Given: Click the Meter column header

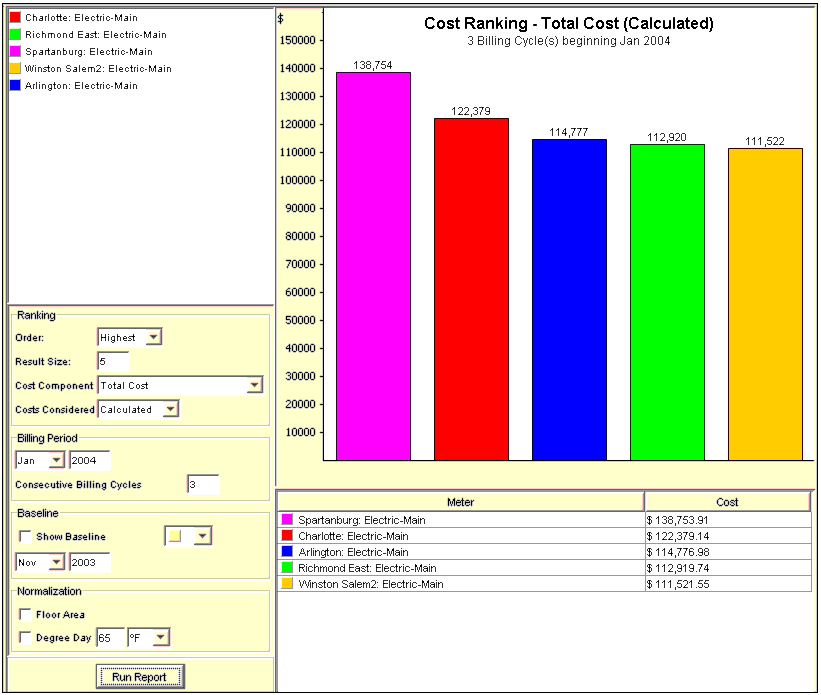Looking at the screenshot, I should point(460,502).
